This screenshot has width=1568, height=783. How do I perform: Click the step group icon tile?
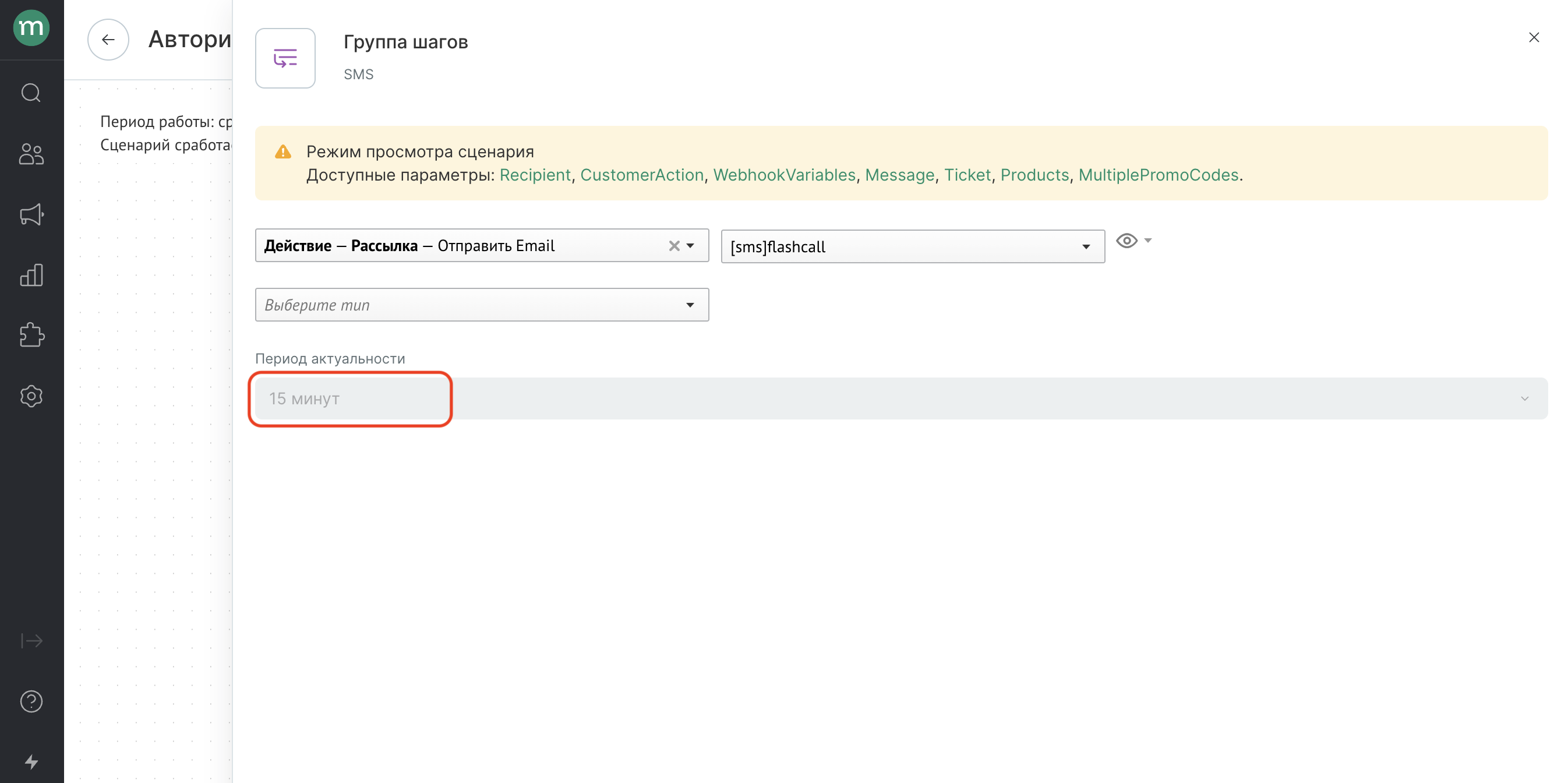[x=285, y=58]
